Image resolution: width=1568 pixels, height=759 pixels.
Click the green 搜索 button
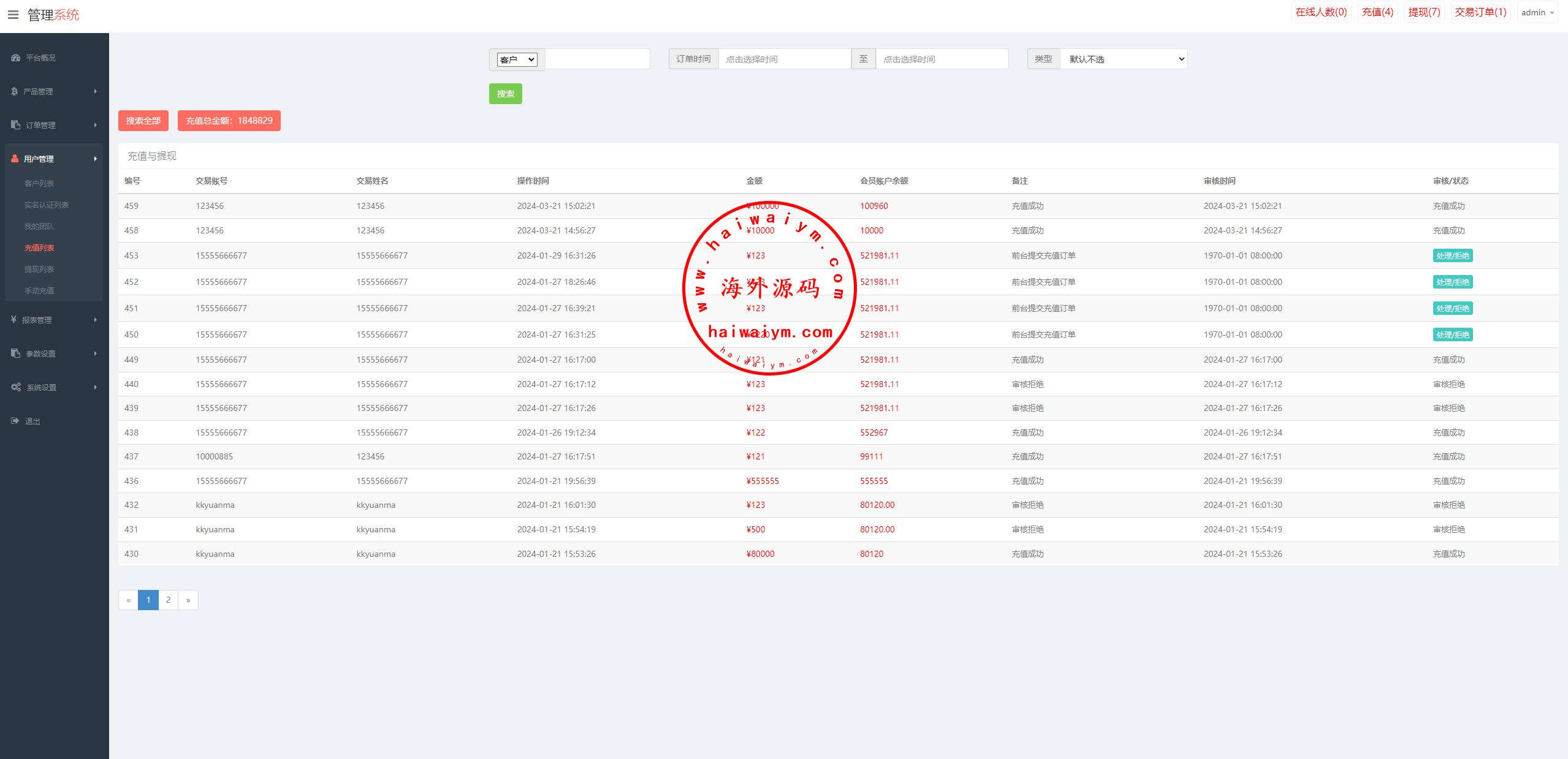pos(505,94)
